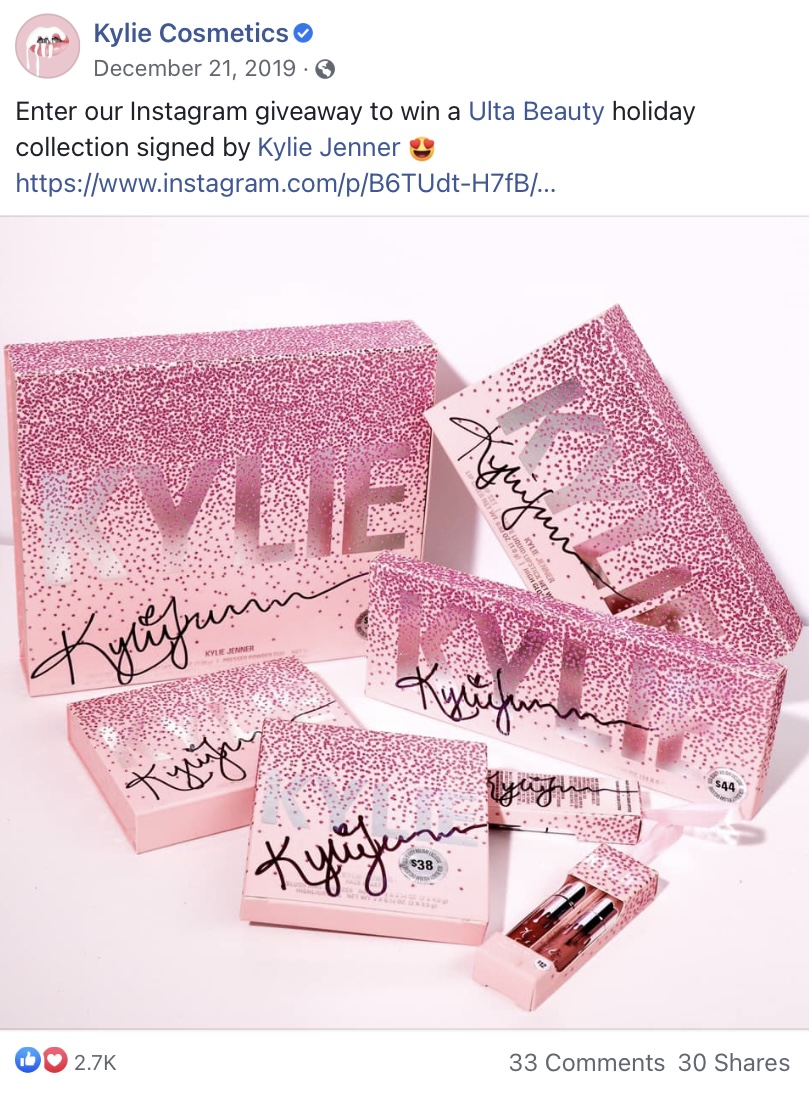Open the Kylie Cosmetics profile picture
Screen dimensions: 809x1093
pos(47,47)
